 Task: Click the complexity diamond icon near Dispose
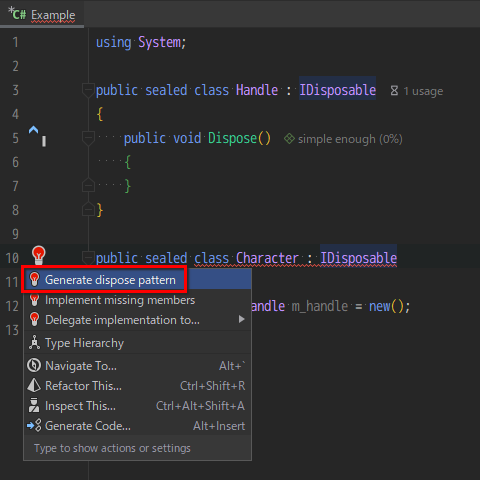pyautogui.click(x=289, y=139)
